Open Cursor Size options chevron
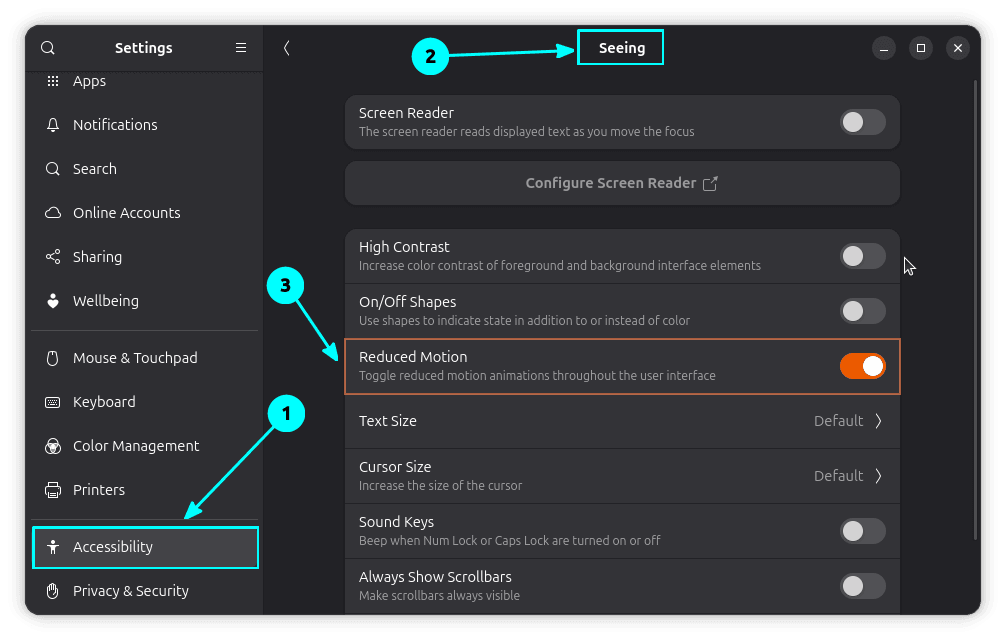Image resolution: width=1006 pixels, height=640 pixels. coord(878,476)
